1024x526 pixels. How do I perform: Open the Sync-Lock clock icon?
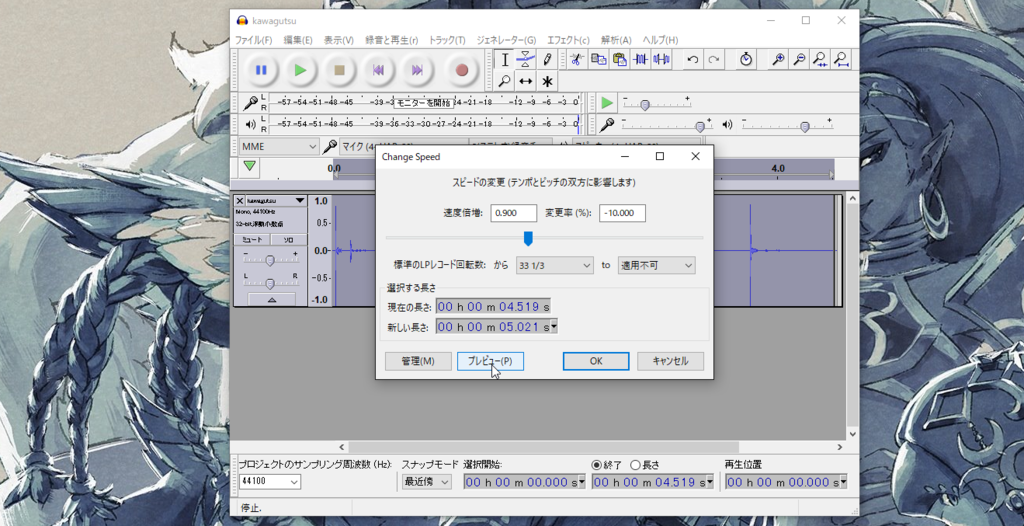[746, 59]
